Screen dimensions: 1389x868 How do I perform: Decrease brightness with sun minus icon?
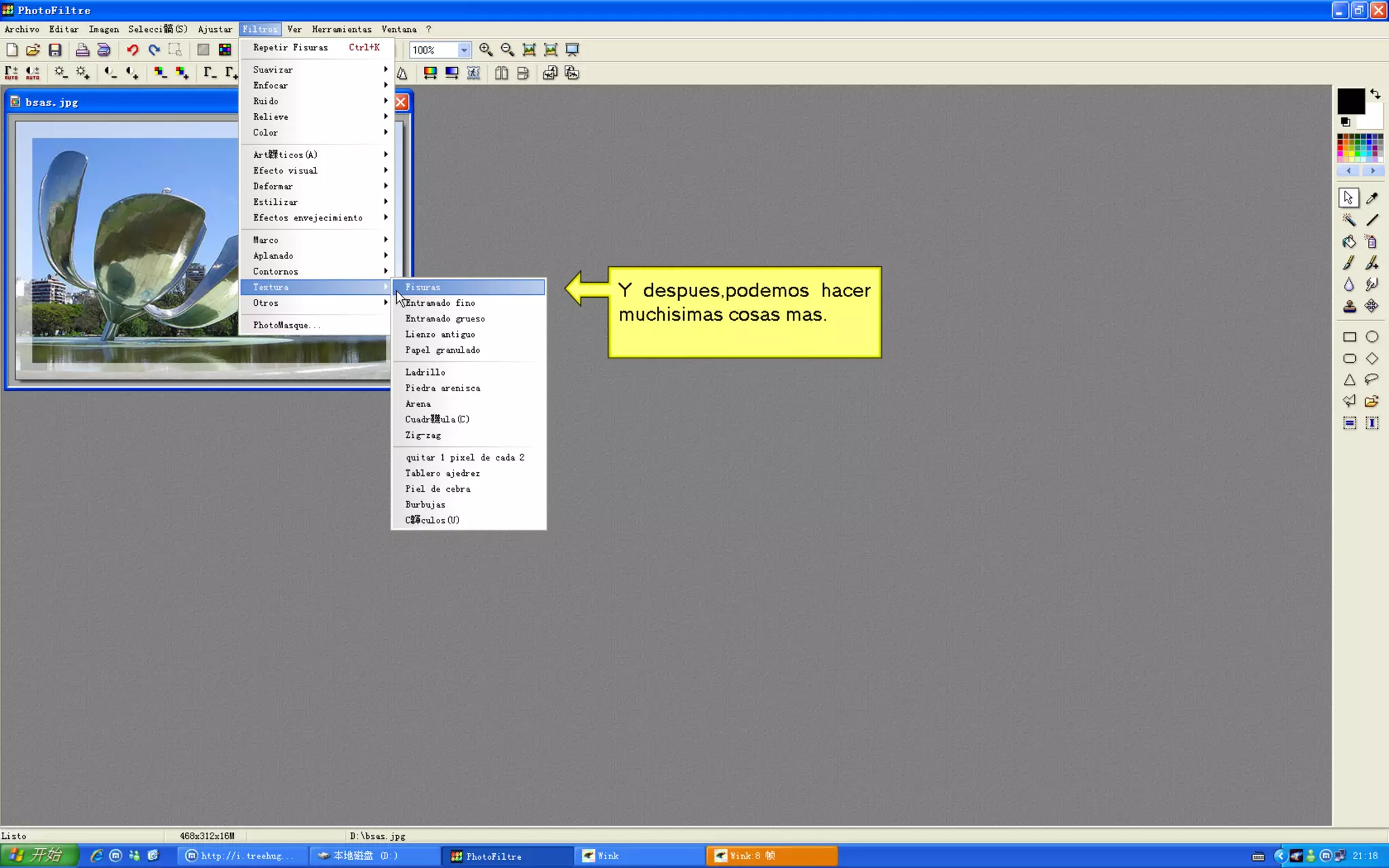point(61,73)
